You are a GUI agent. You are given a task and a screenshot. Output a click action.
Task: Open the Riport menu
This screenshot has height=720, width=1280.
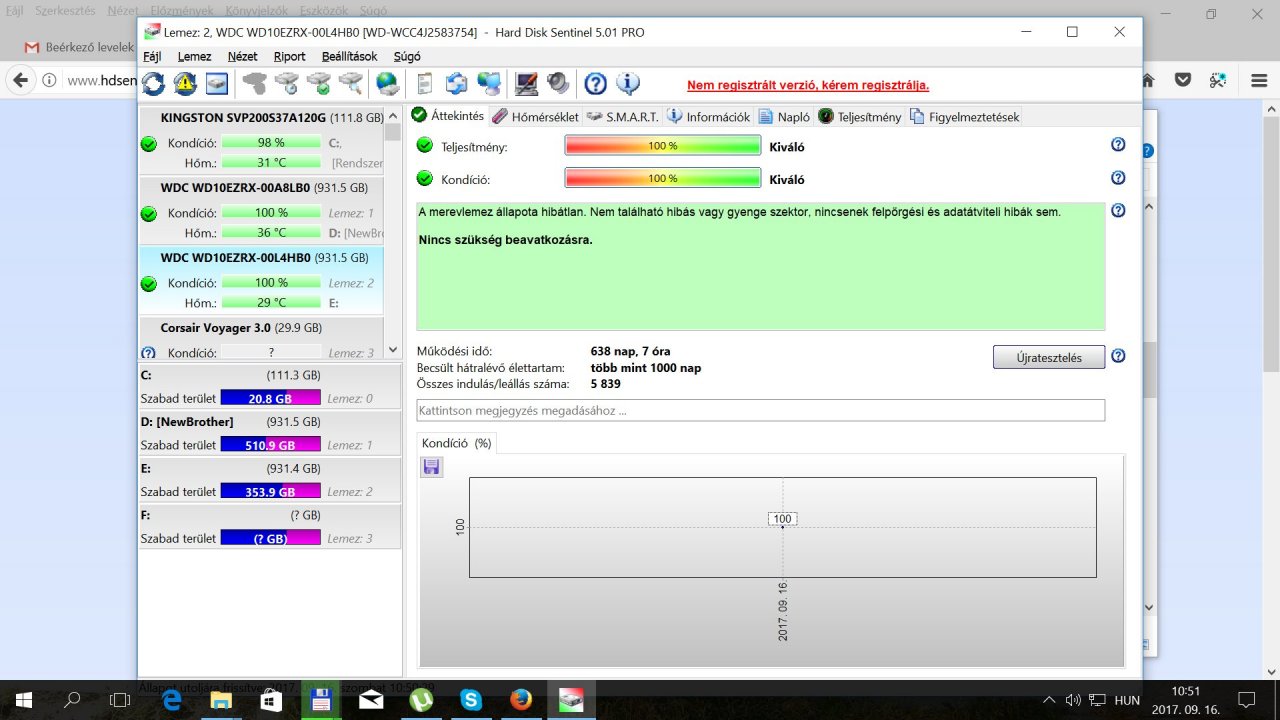pos(290,57)
